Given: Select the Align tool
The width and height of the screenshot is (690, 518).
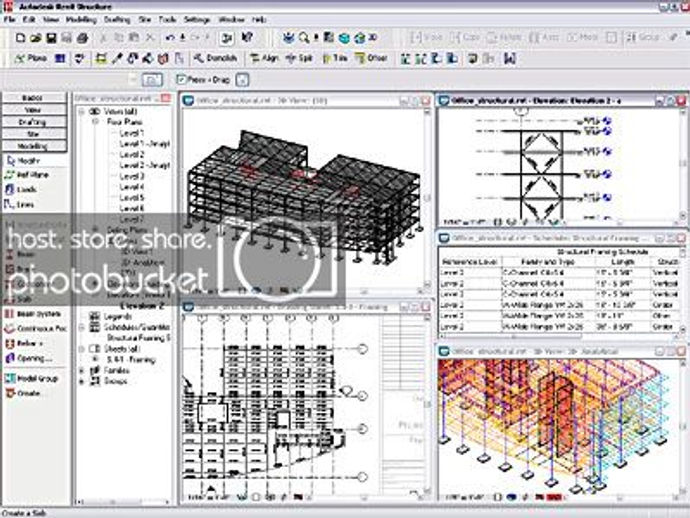Looking at the screenshot, I should [x=264, y=58].
